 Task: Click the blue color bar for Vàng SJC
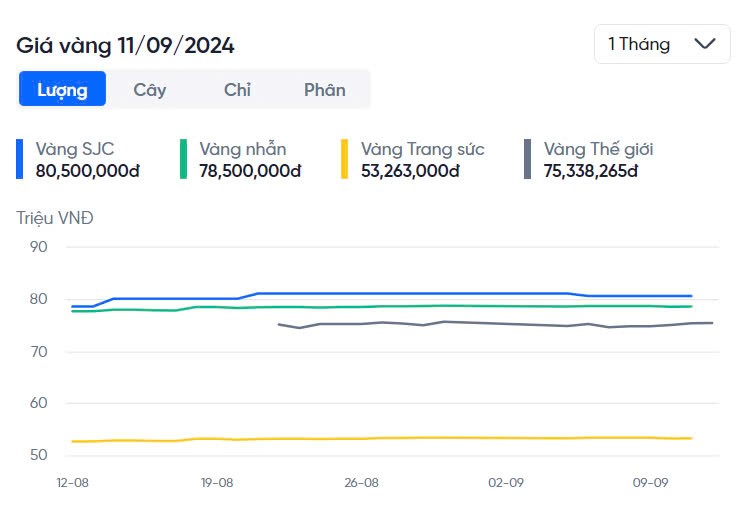point(19,159)
